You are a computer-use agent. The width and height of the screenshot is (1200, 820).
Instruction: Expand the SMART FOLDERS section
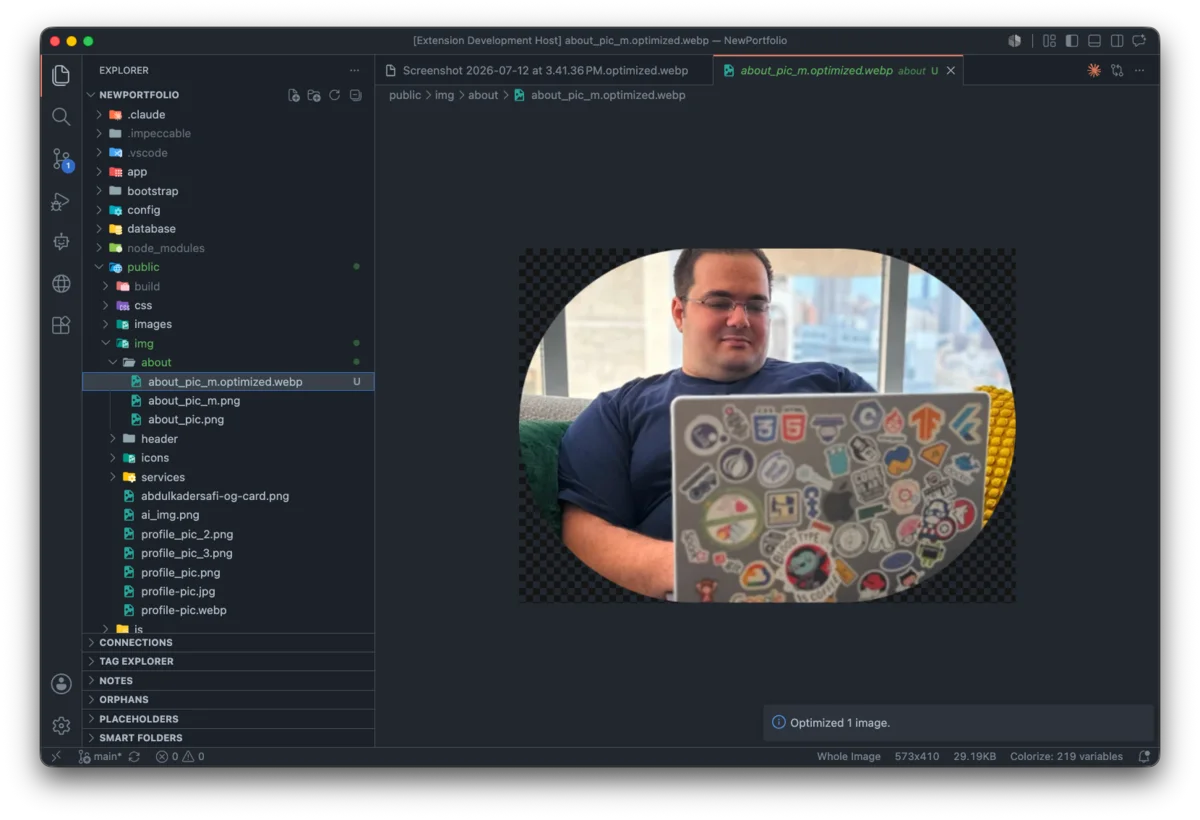click(x=228, y=738)
